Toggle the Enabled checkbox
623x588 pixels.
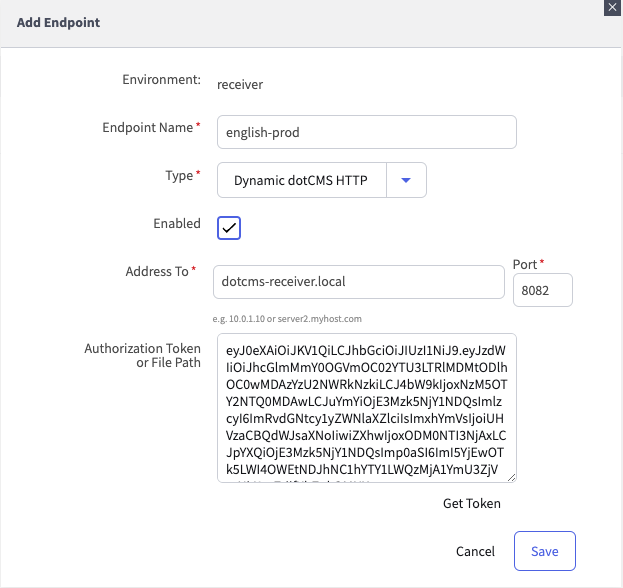tap(229, 228)
